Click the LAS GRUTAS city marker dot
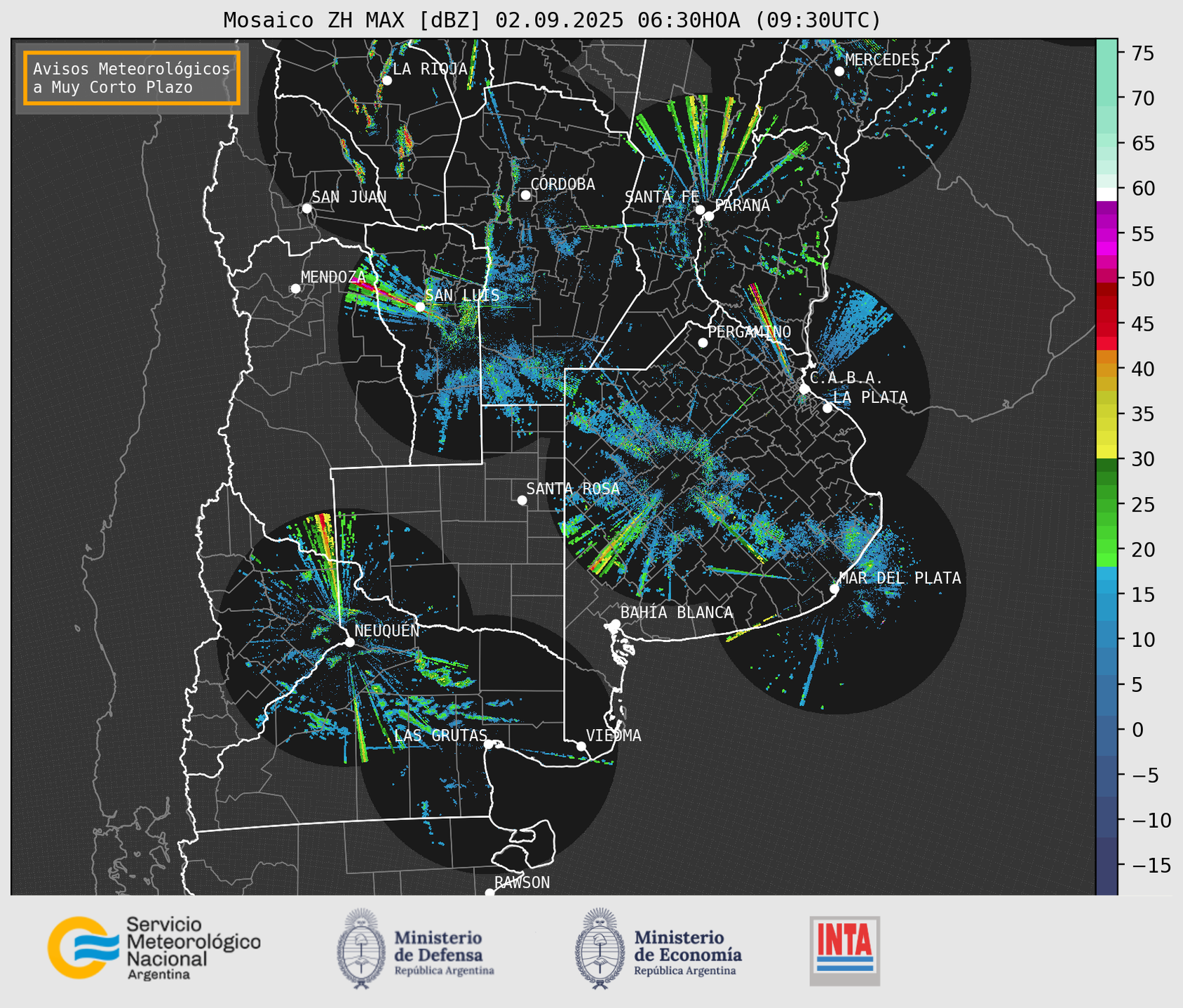 [489, 744]
